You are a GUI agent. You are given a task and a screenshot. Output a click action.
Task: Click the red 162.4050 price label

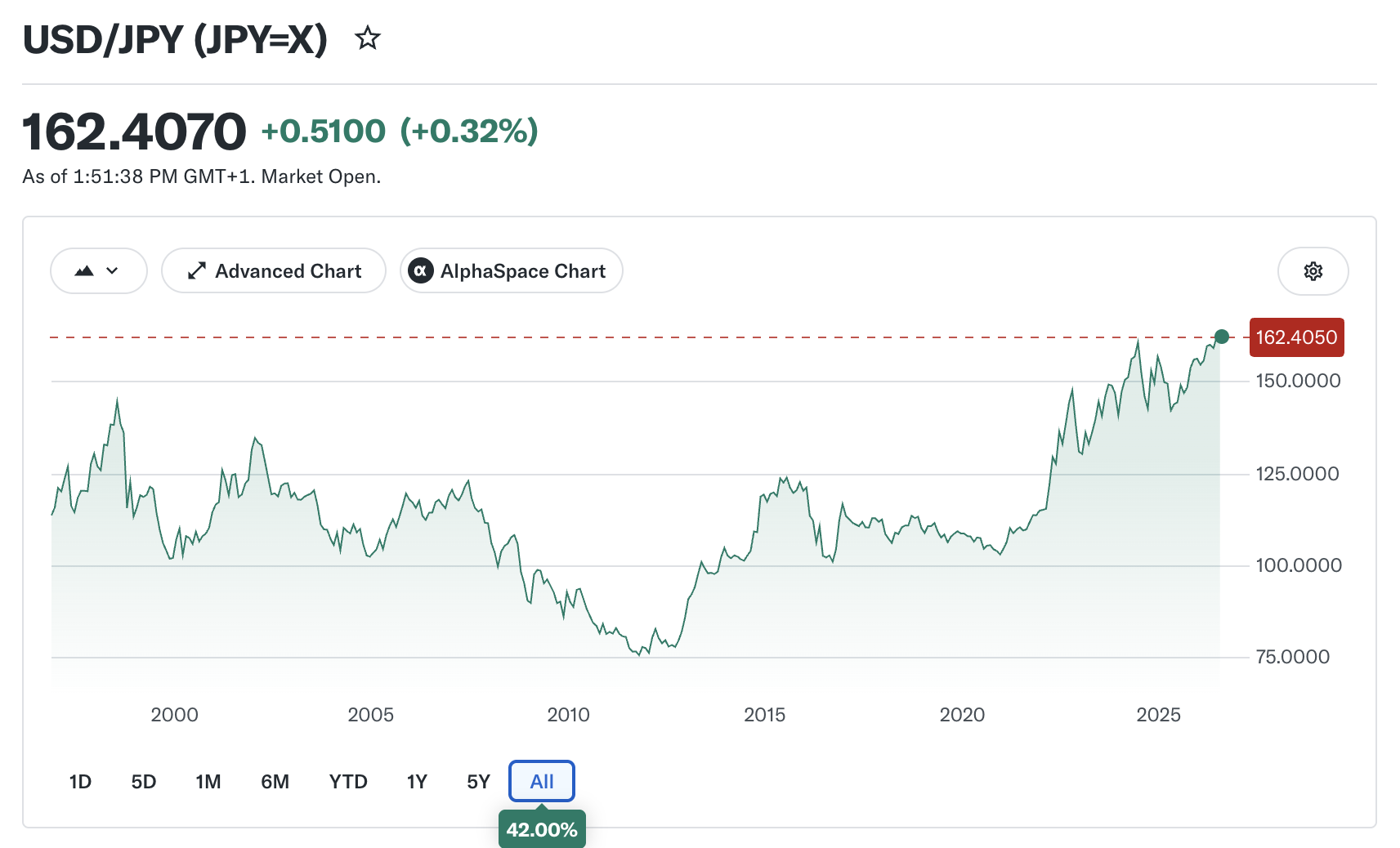click(1296, 337)
